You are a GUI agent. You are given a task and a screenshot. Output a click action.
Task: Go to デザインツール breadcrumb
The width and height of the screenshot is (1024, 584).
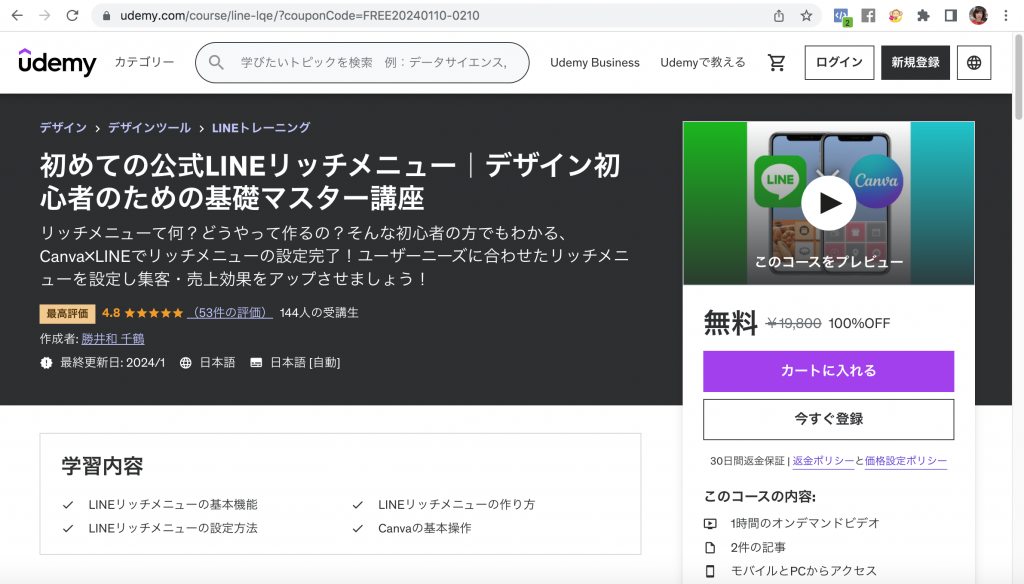click(149, 128)
